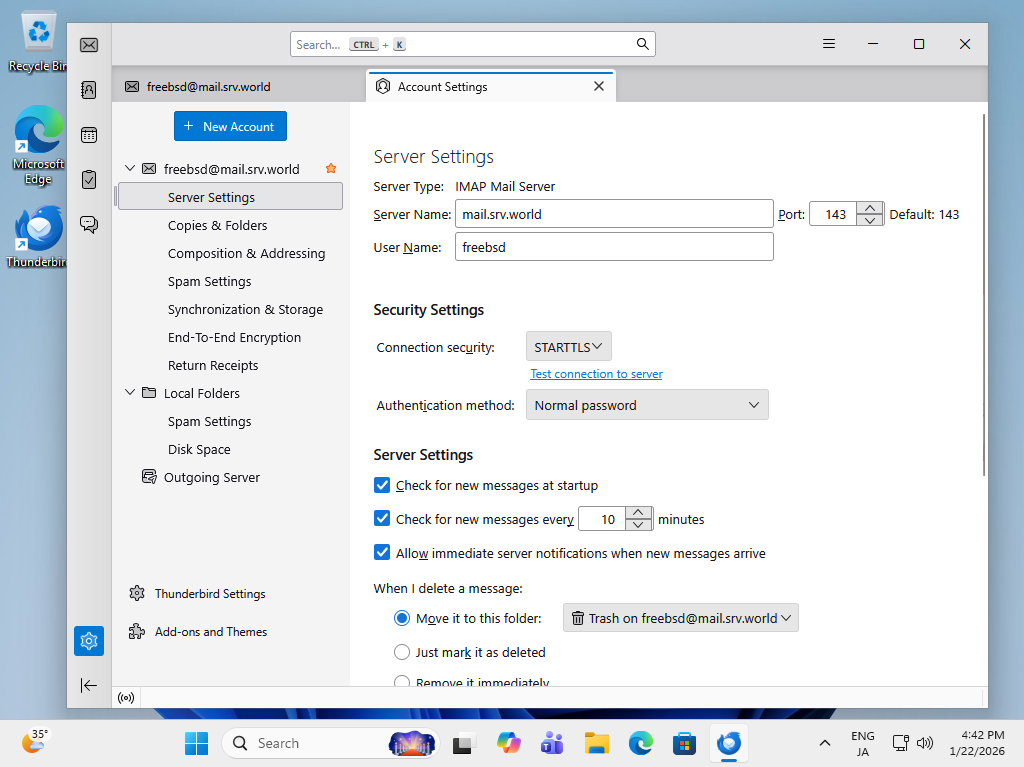
Task: Select Just mark it as deleted
Action: [x=402, y=652]
